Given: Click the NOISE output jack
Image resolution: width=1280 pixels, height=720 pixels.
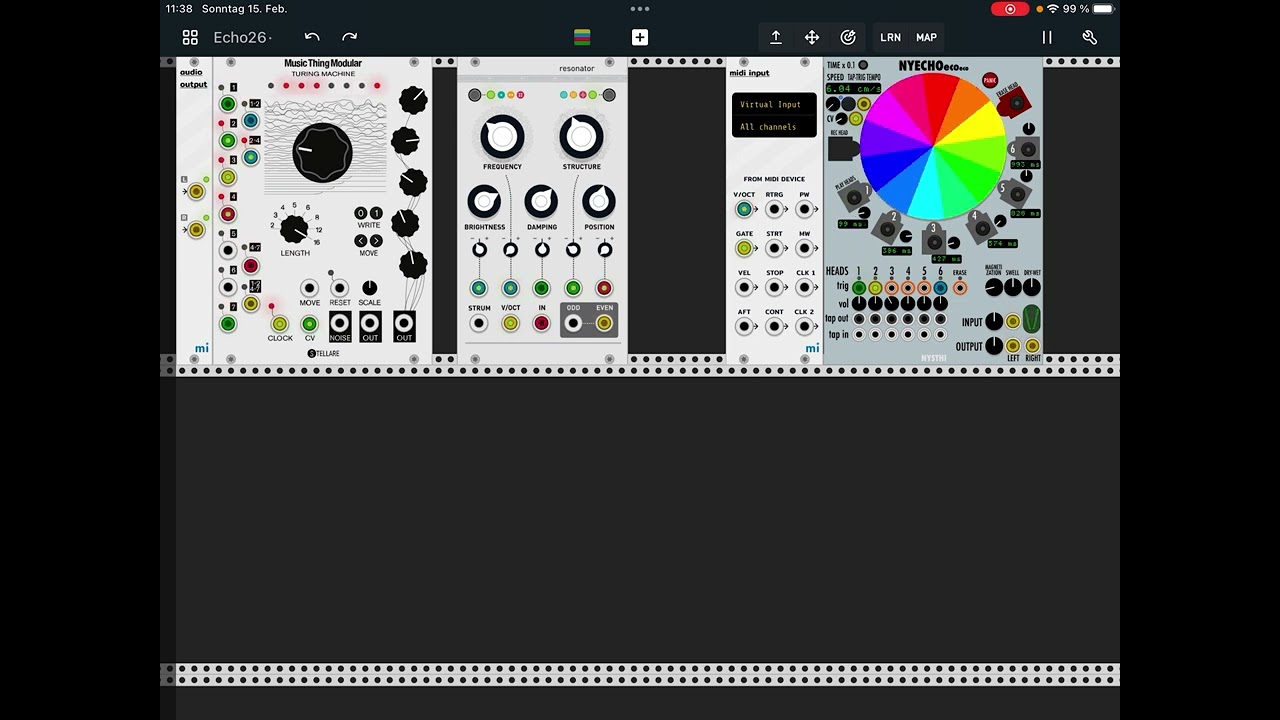Looking at the screenshot, I should (340, 323).
